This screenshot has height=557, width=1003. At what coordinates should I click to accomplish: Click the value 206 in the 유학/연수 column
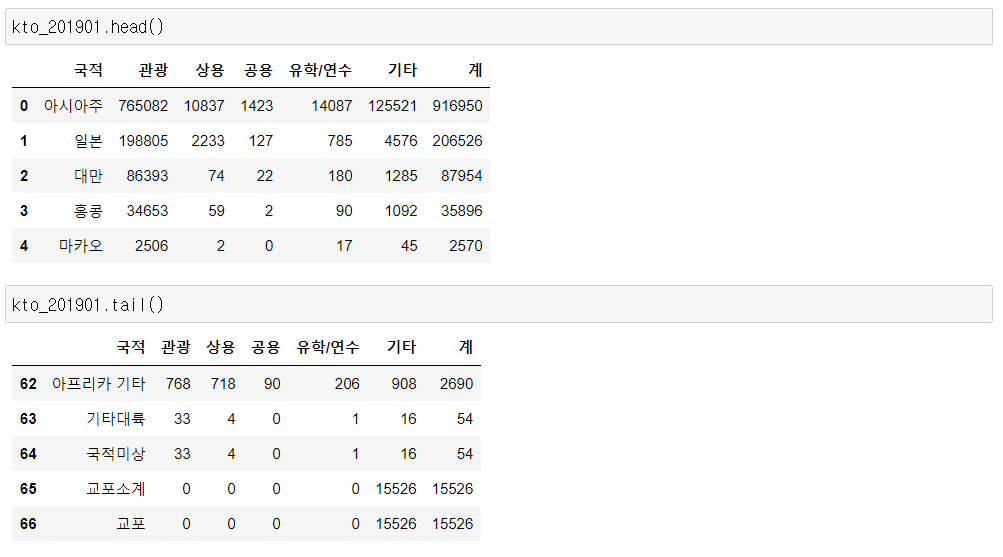tap(347, 384)
